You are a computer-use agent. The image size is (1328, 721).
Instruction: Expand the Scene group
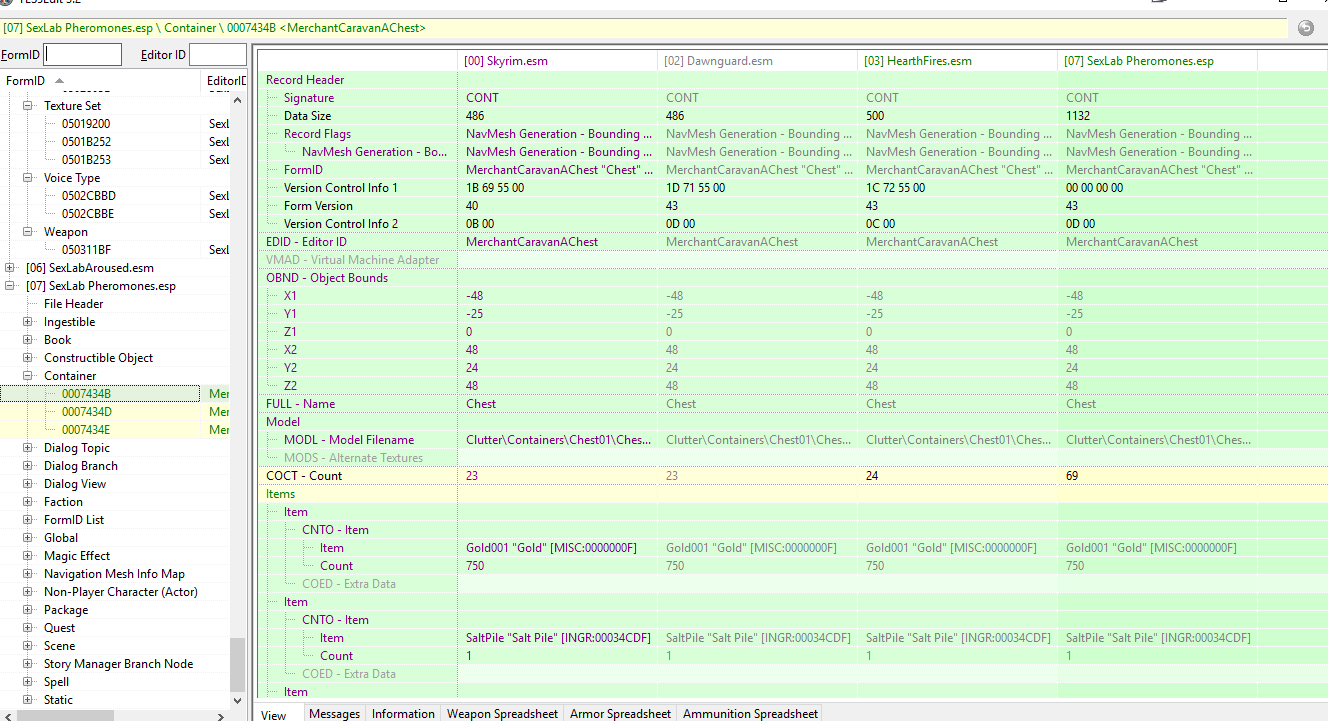click(x=28, y=646)
